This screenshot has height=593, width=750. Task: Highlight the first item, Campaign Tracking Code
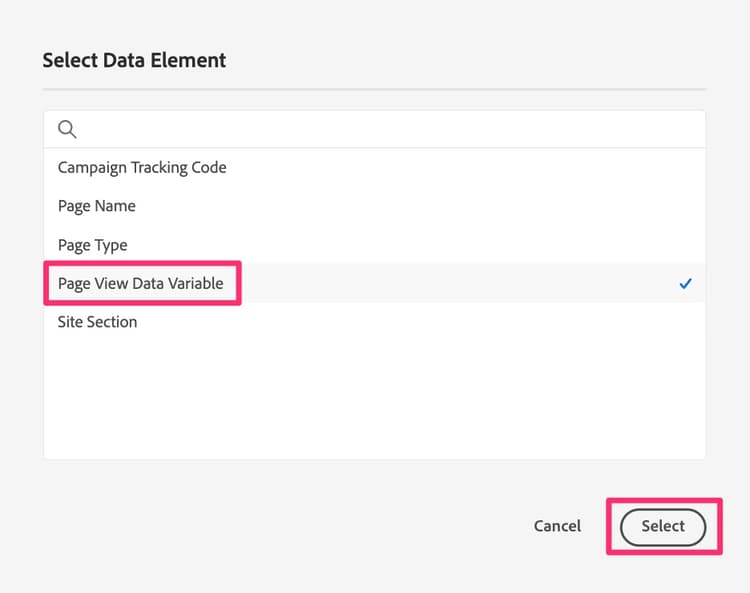coord(142,168)
